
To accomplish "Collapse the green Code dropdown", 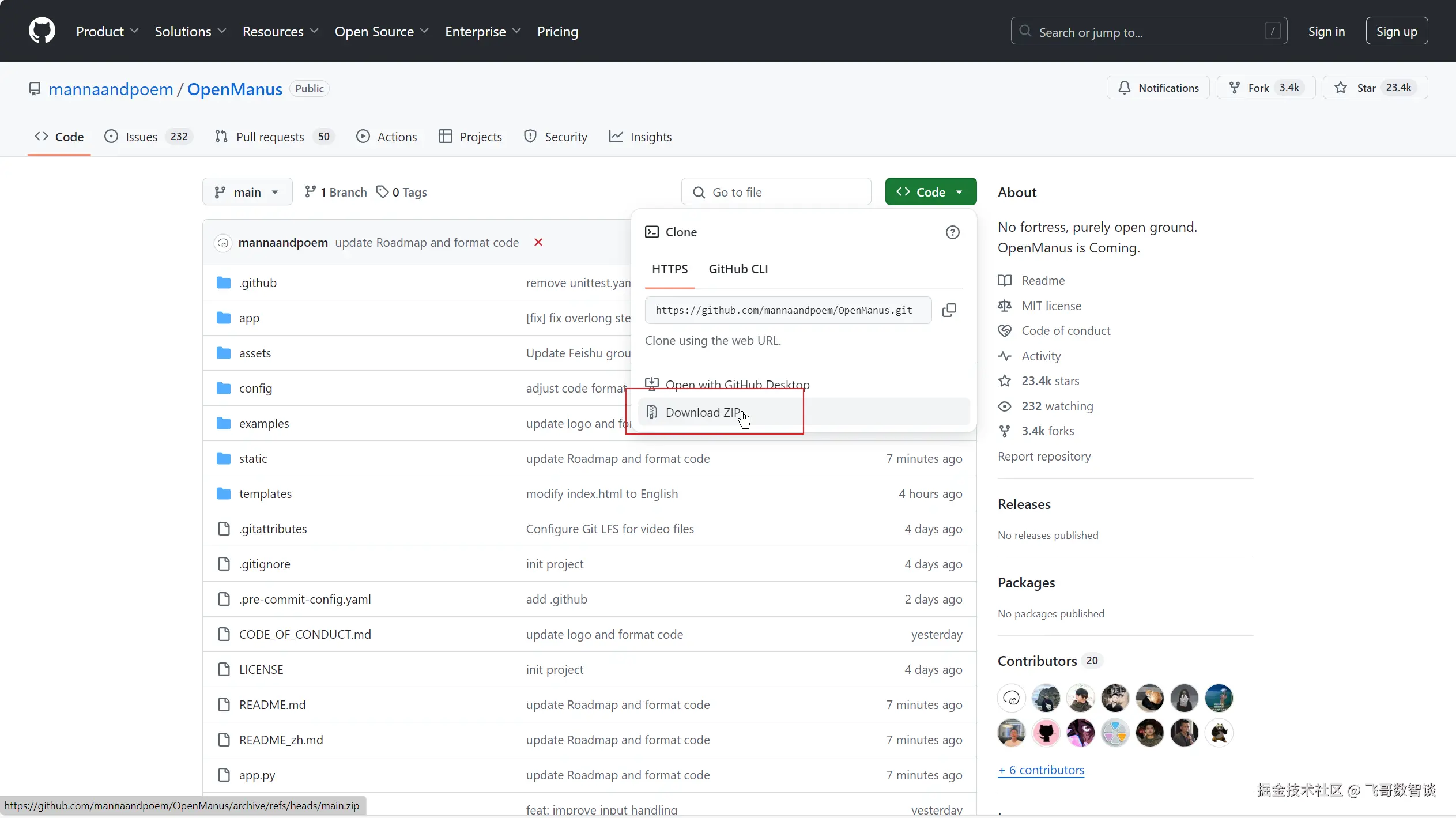I will coord(930,192).
